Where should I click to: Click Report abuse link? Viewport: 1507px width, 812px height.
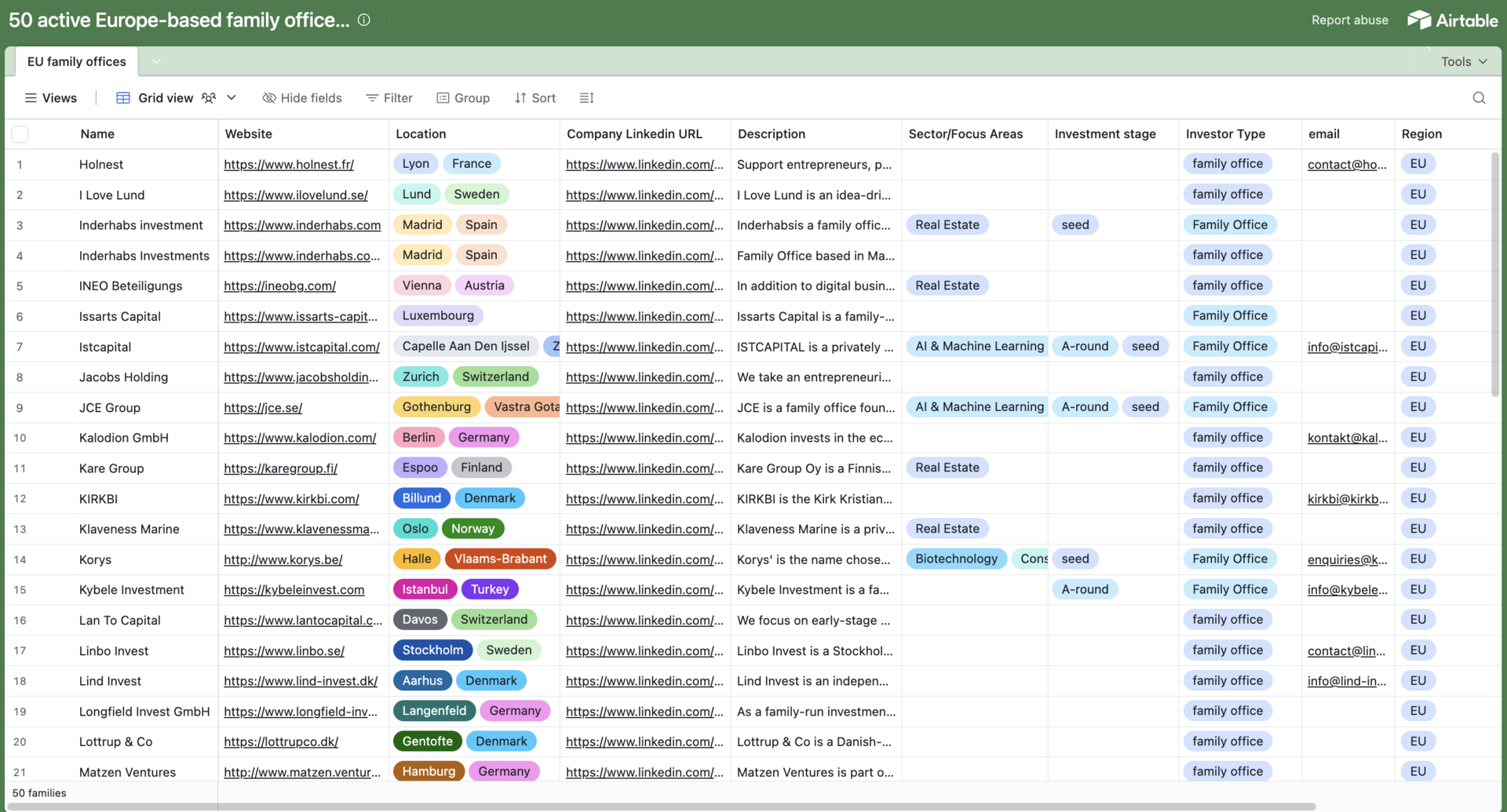point(1349,20)
